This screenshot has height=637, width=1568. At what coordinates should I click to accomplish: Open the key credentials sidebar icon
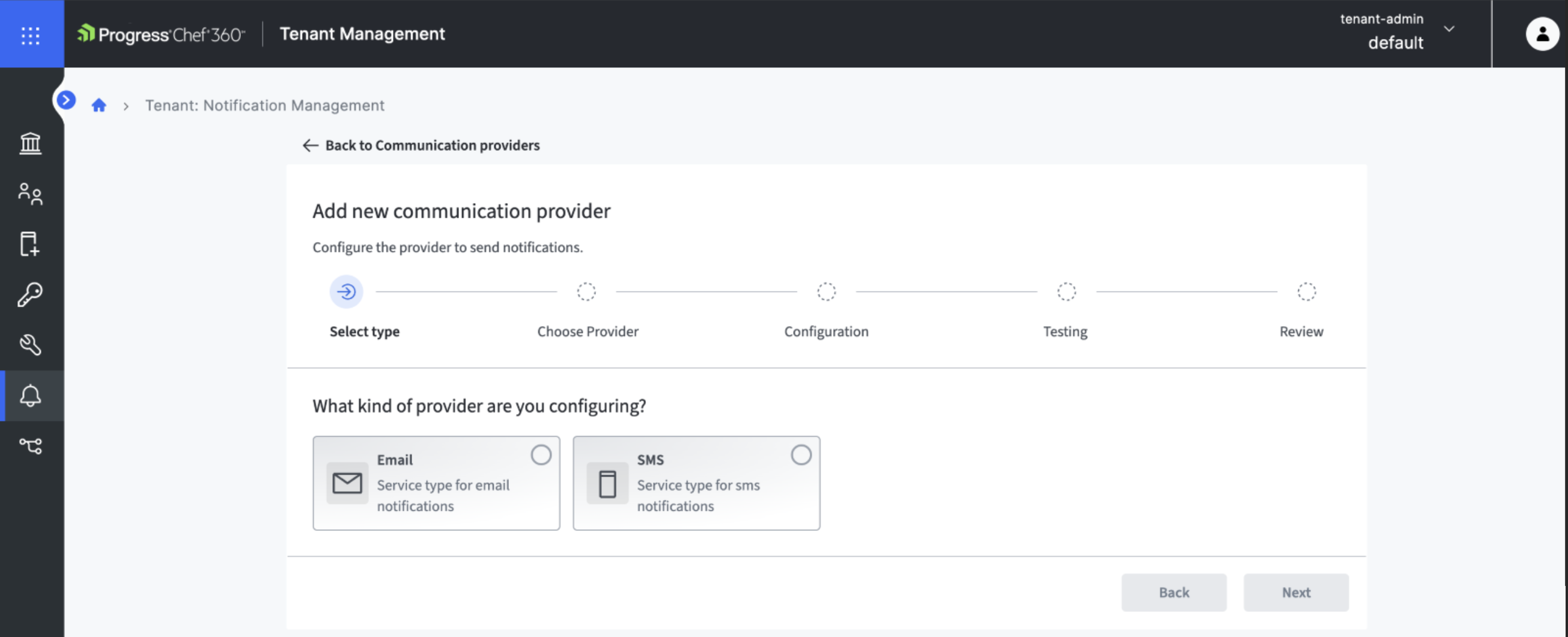pyautogui.click(x=30, y=294)
